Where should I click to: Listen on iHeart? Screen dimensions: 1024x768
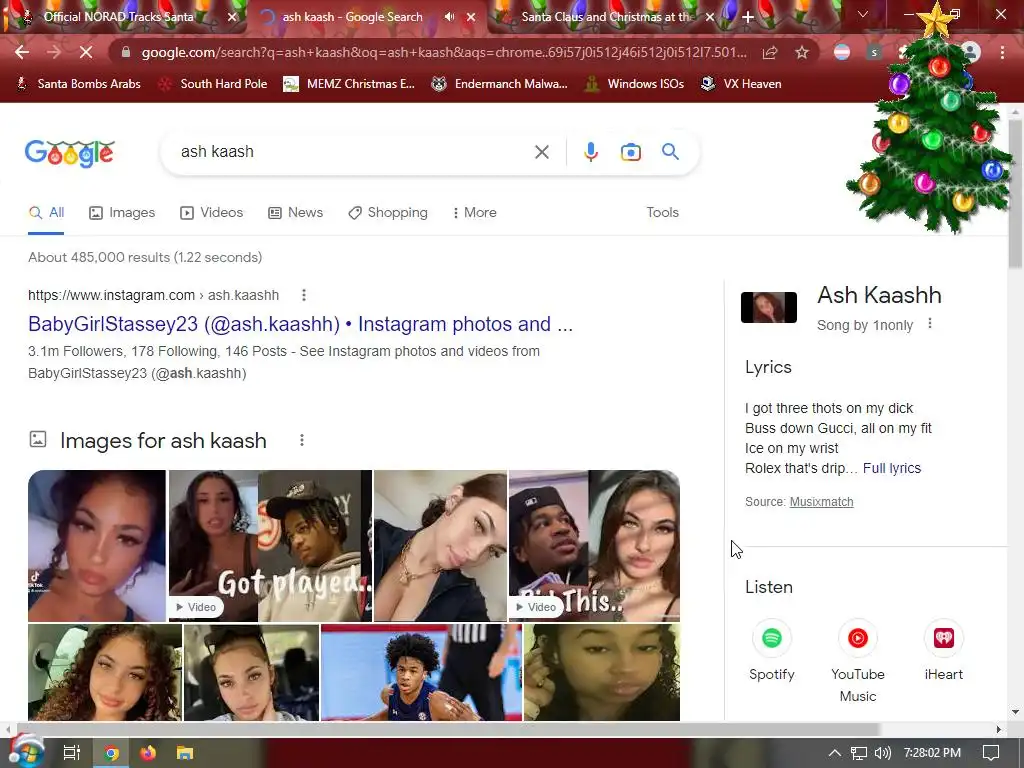[x=944, y=650]
